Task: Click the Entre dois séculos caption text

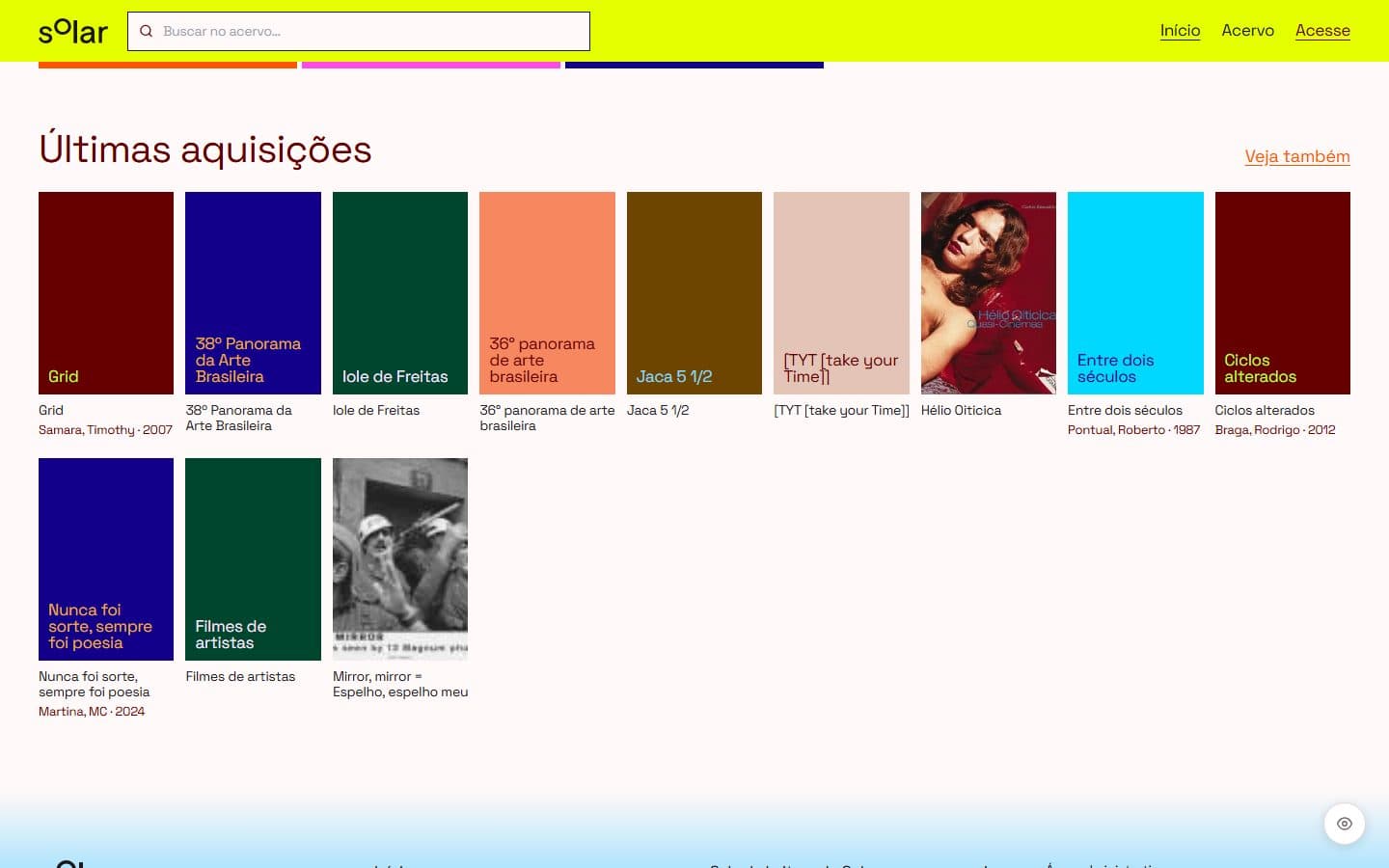Action: coord(1125,410)
